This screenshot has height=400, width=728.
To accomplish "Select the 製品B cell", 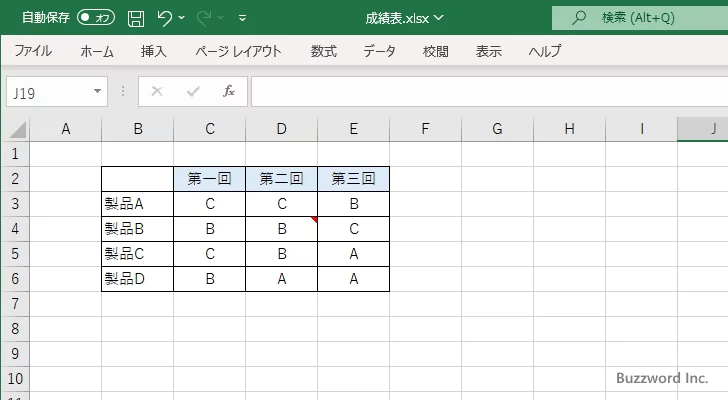I will click(x=137, y=229).
